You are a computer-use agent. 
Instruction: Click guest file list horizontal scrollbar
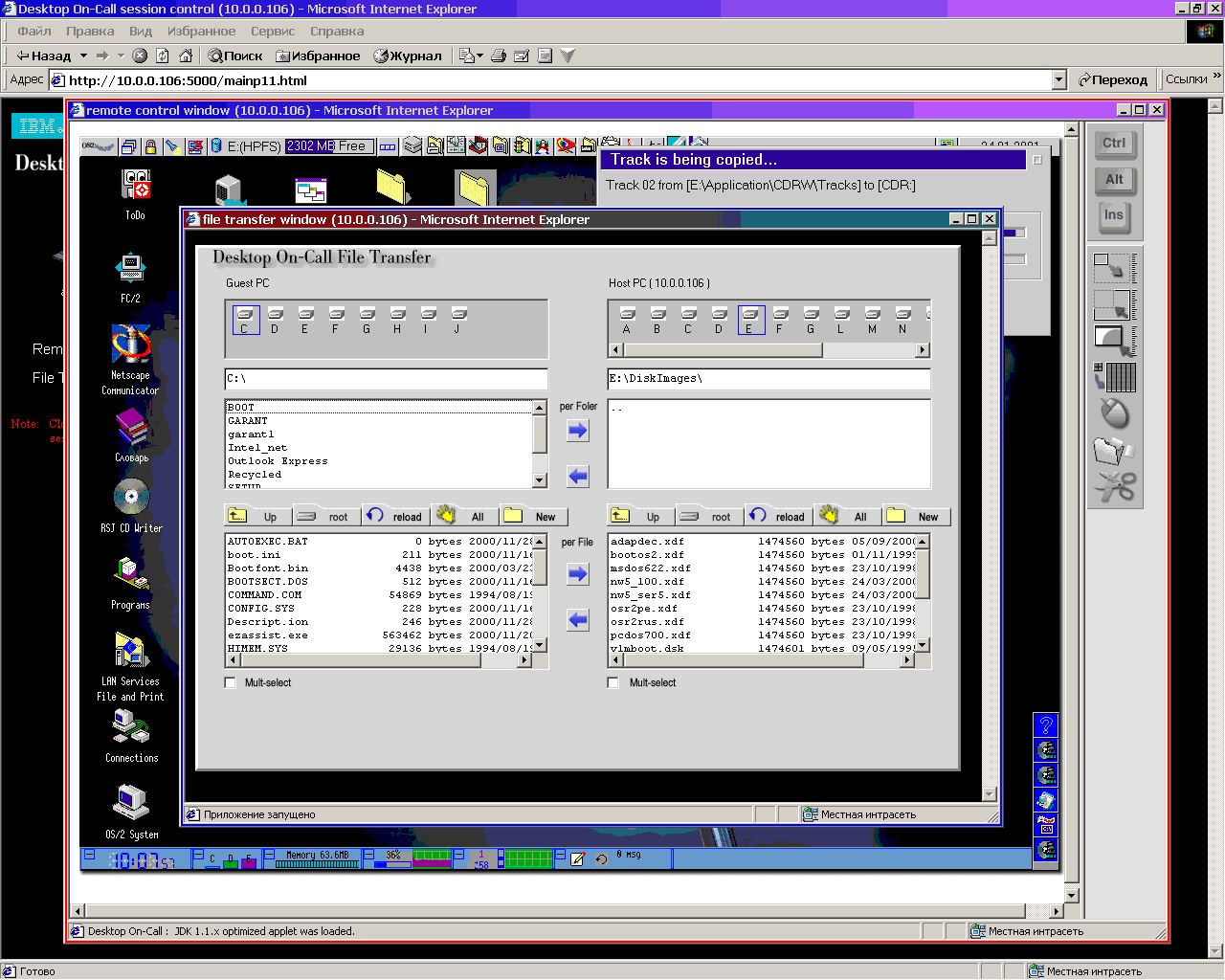[x=378, y=660]
